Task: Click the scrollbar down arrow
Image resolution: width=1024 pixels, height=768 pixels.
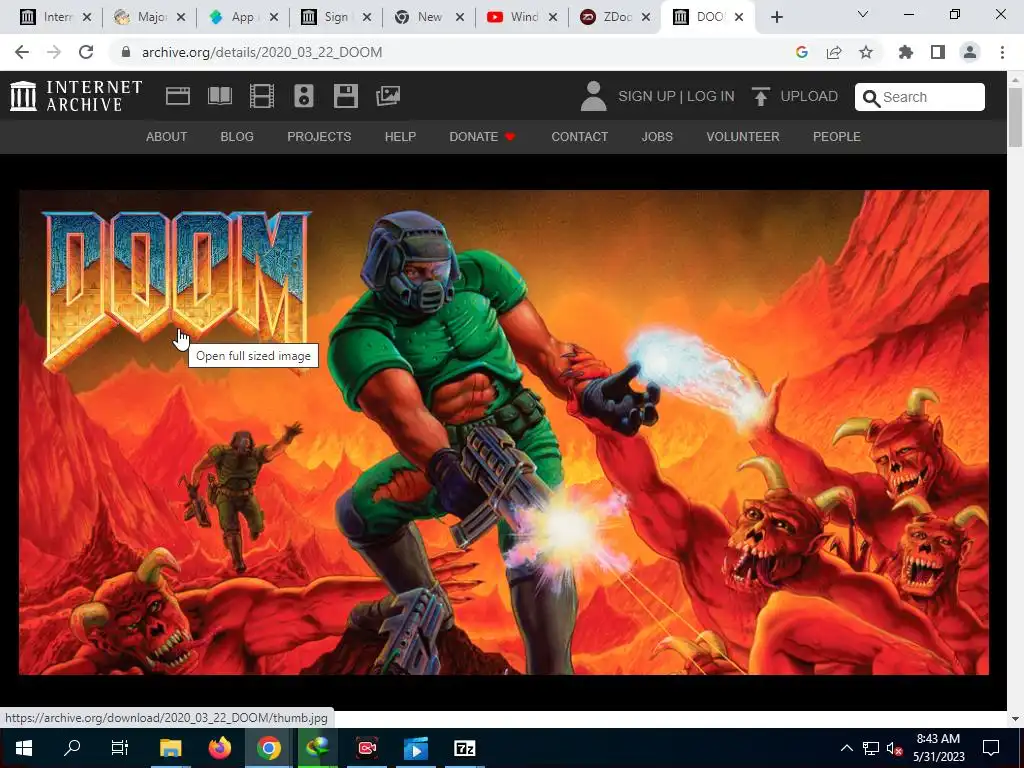Action: coord(1016,718)
